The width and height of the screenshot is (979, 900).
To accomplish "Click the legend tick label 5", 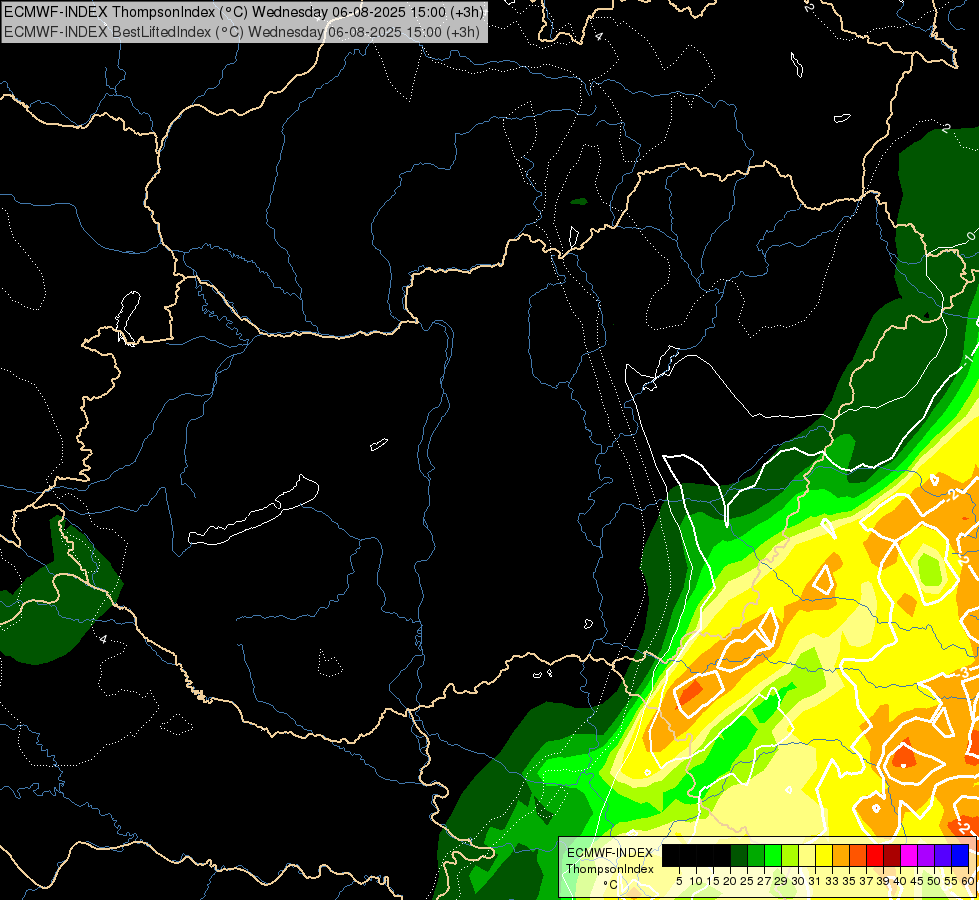I will (x=679, y=881).
